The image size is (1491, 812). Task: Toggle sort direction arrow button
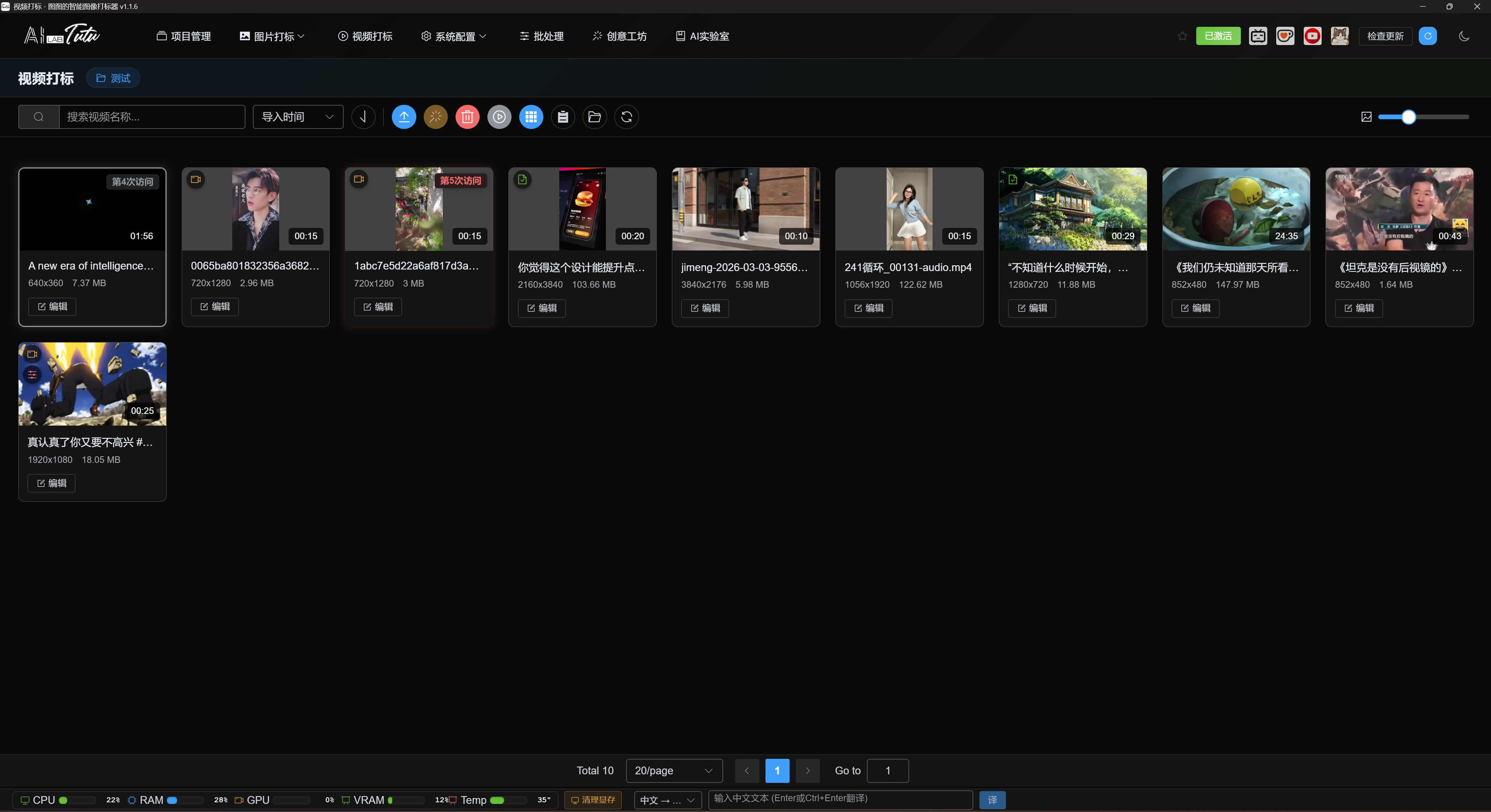(364, 117)
